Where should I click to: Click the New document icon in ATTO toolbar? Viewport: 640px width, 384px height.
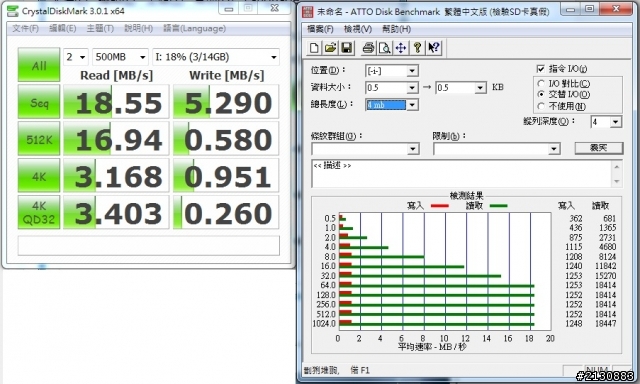[x=314, y=48]
